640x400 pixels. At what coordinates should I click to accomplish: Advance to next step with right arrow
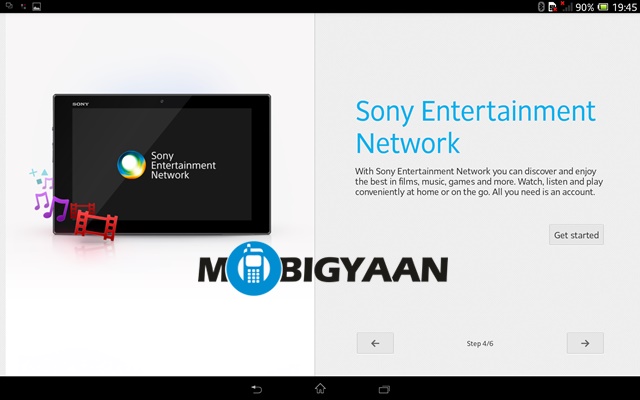[x=585, y=343]
